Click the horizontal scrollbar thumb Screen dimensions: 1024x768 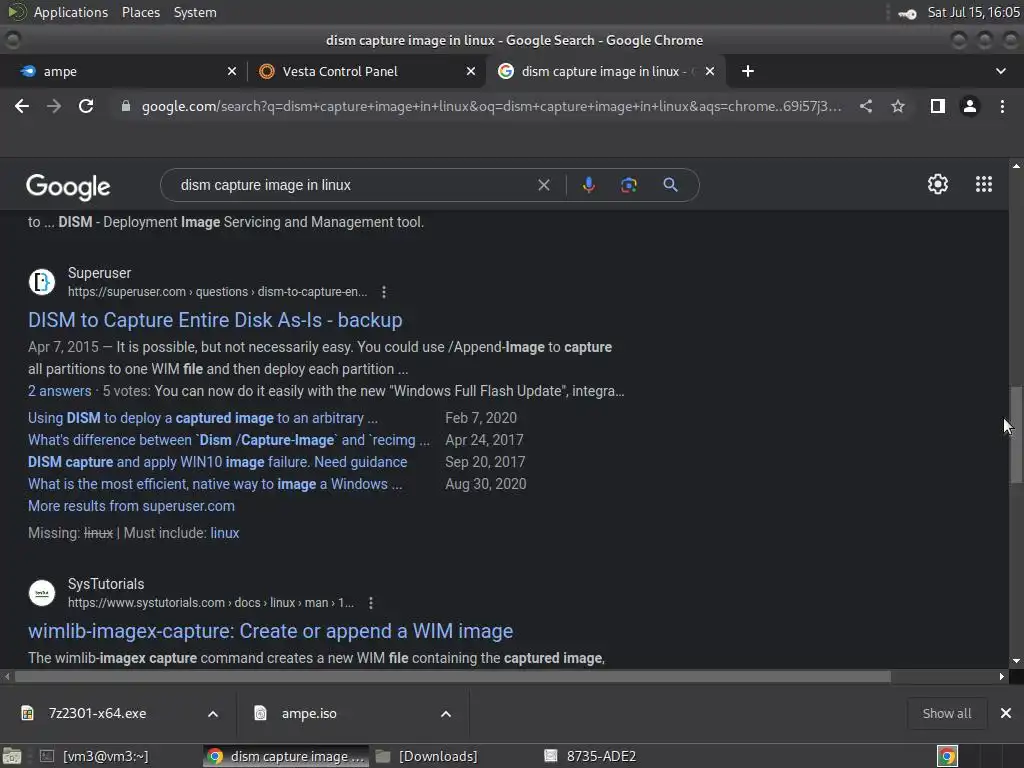(x=453, y=677)
